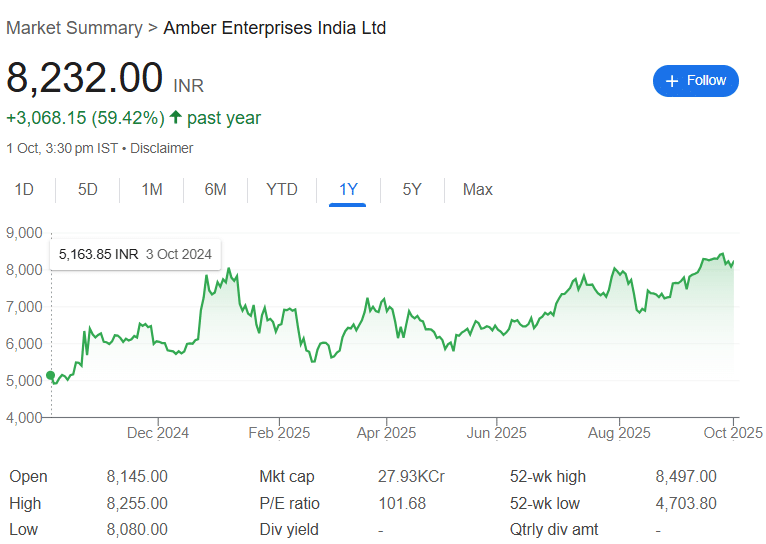Click the Follow button
The height and width of the screenshot is (544, 766).
(695, 81)
